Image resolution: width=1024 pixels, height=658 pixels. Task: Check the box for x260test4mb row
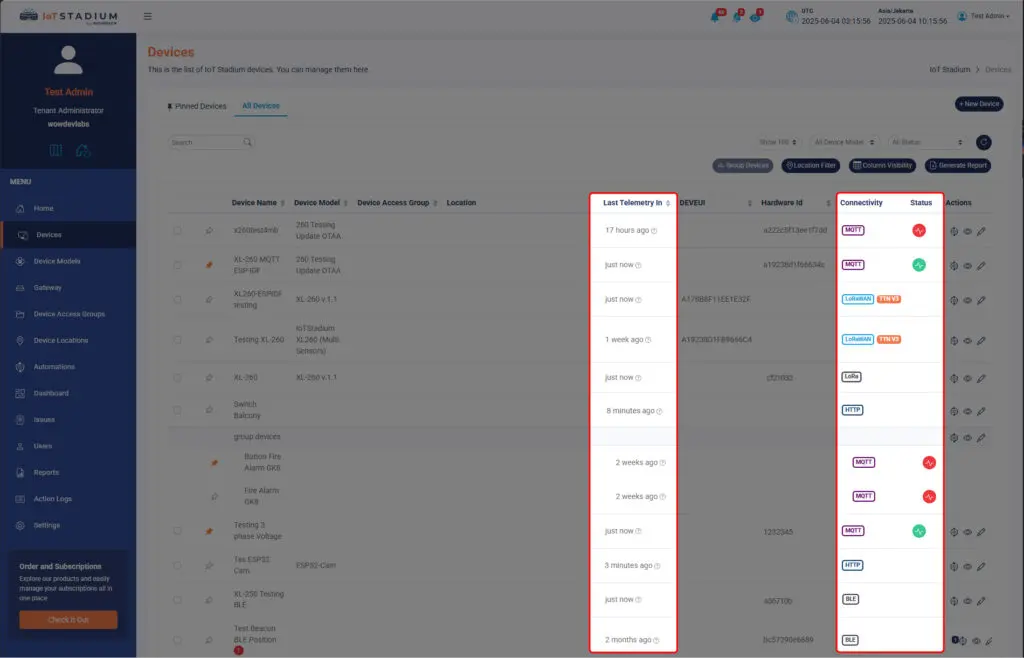177,230
